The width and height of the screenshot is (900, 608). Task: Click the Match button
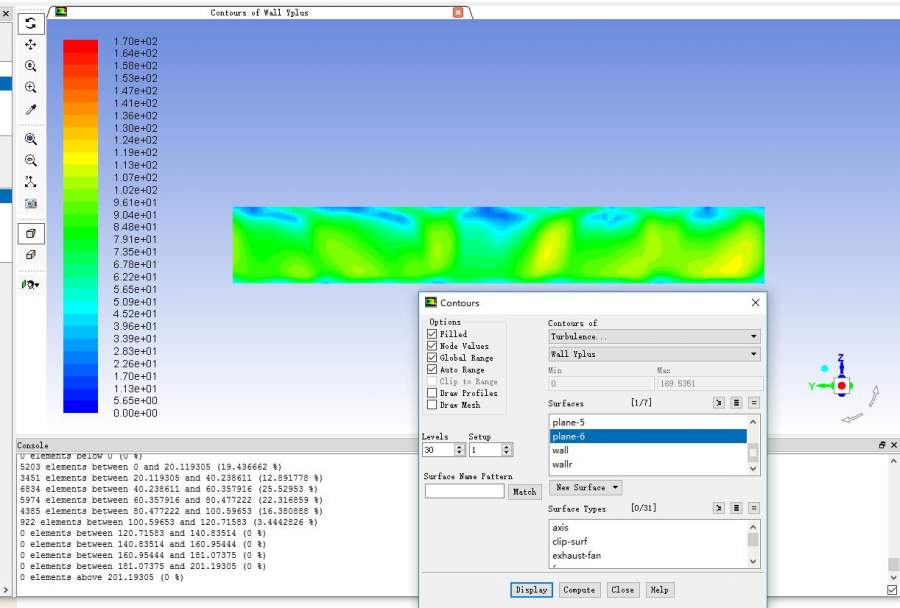point(524,491)
